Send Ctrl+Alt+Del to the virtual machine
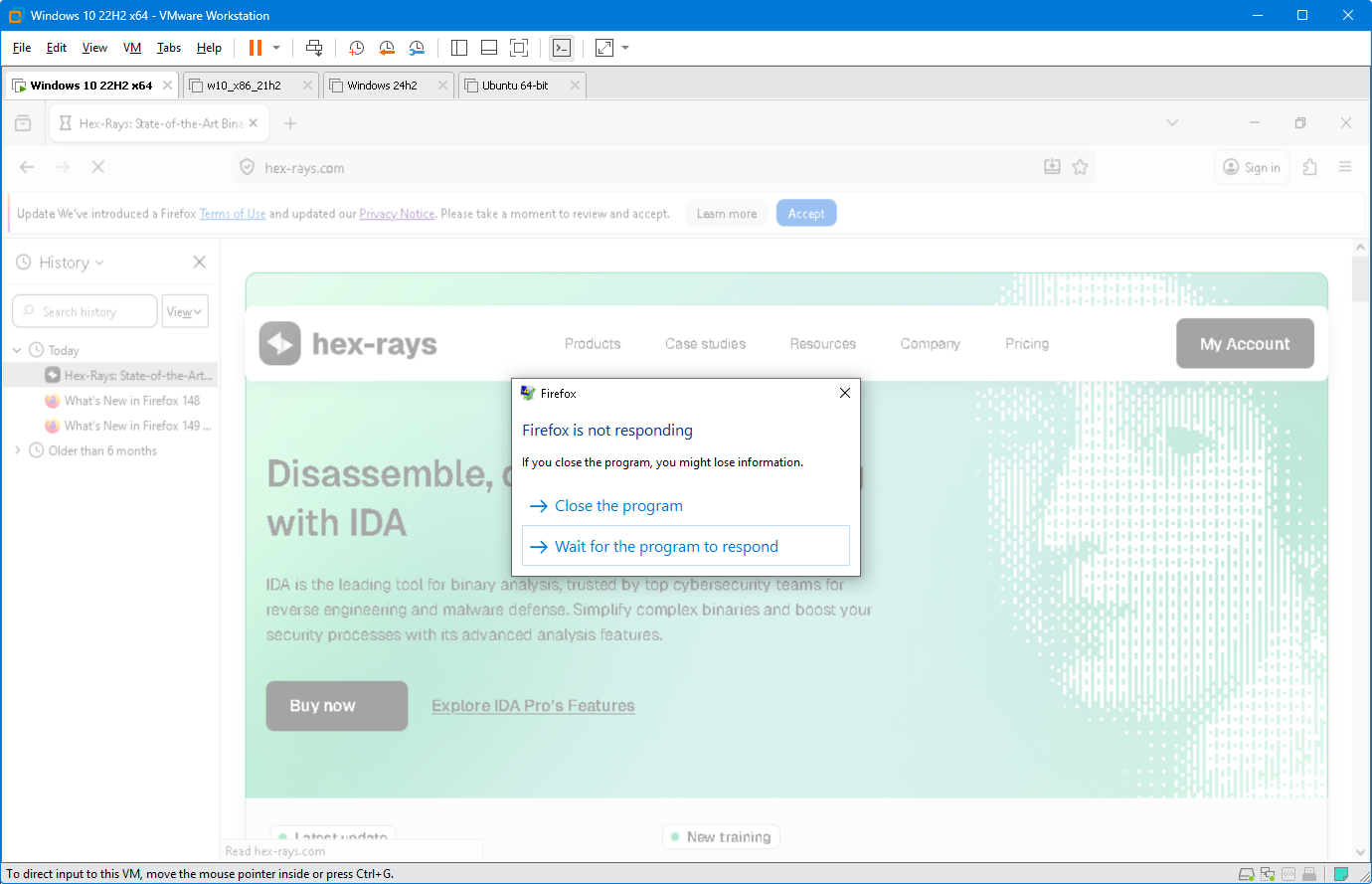The height and width of the screenshot is (884, 1372). tap(314, 48)
